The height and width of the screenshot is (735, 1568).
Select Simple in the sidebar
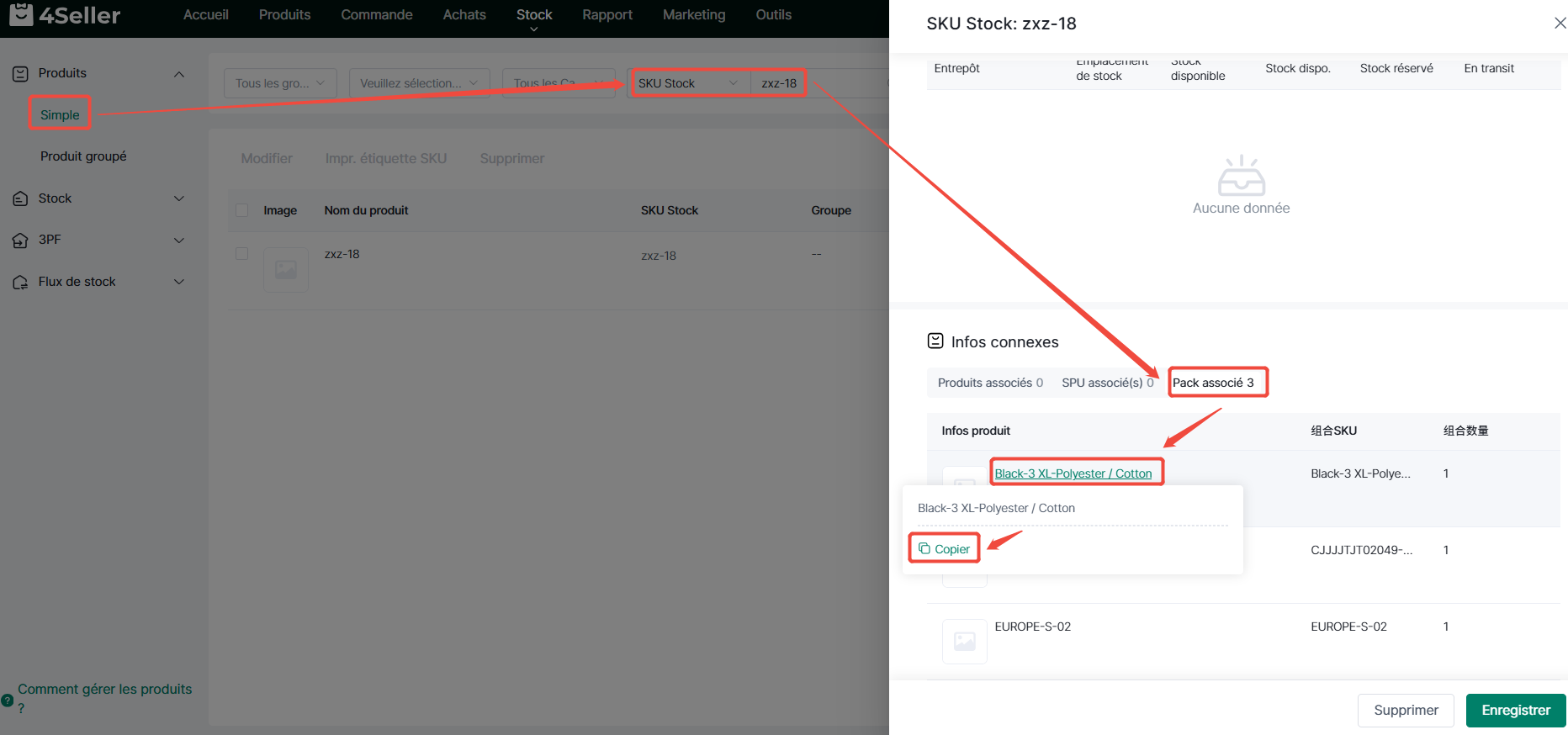pyautogui.click(x=60, y=115)
